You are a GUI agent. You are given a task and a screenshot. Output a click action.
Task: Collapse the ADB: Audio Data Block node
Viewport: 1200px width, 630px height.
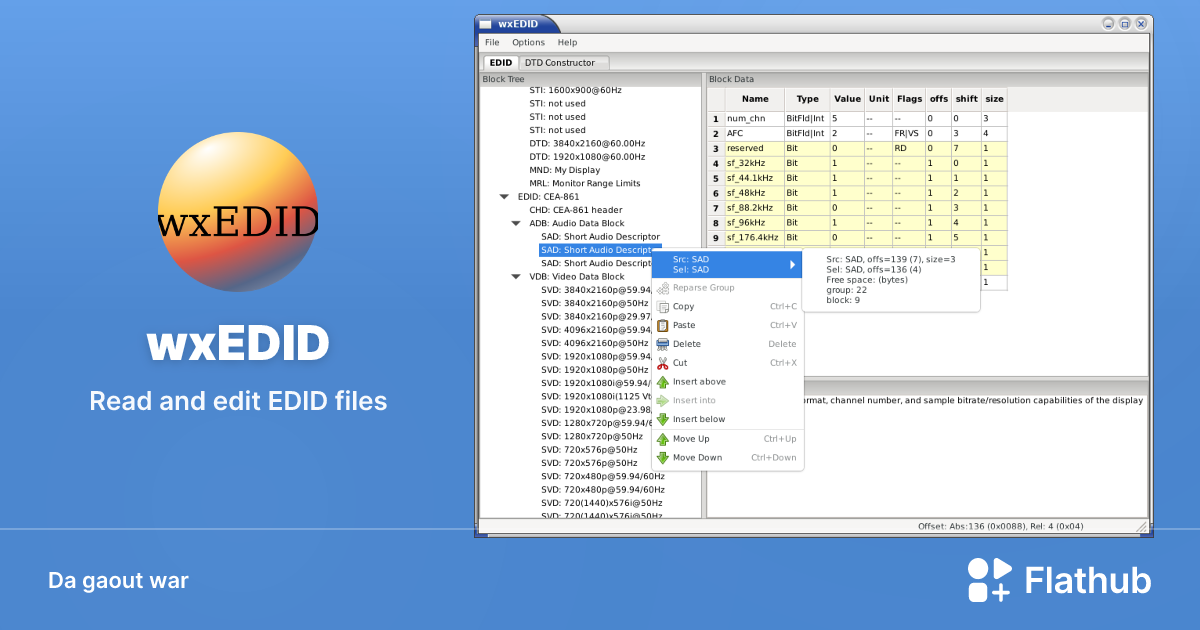pos(517,223)
